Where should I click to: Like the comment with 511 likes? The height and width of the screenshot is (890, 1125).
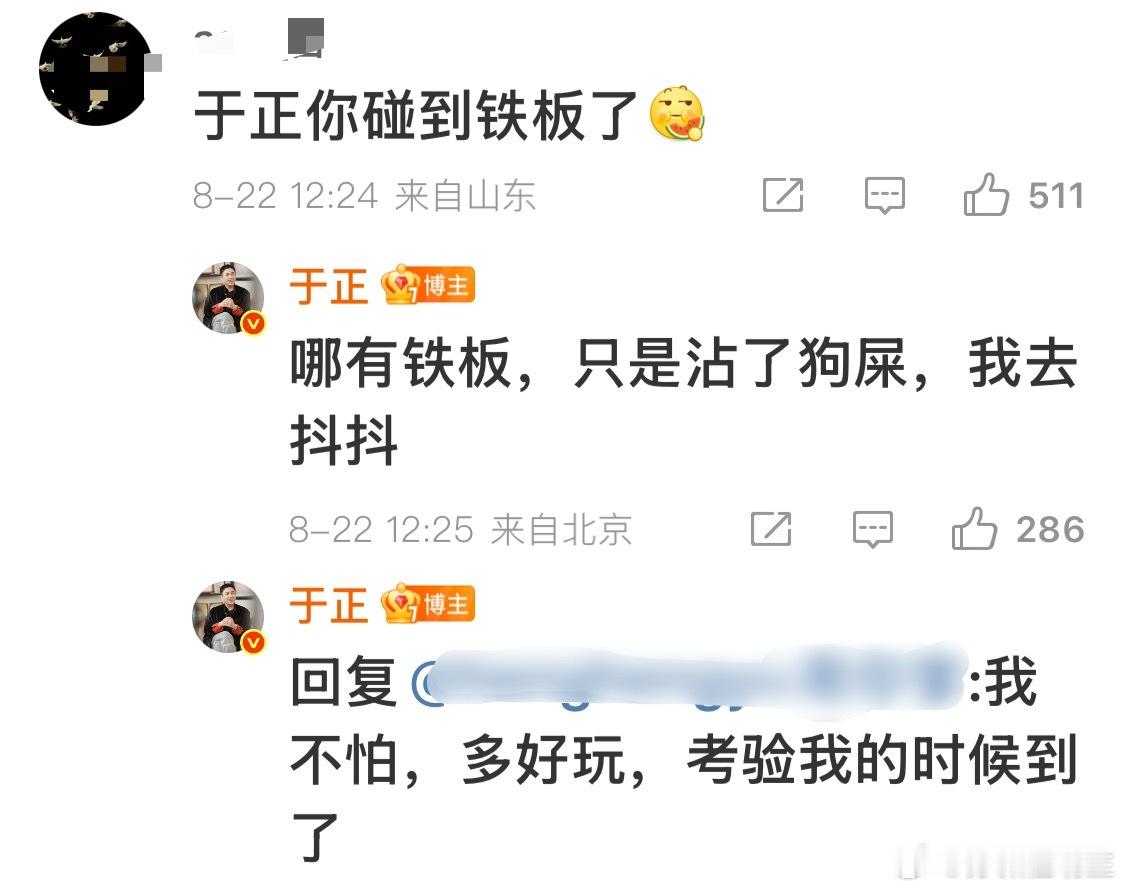coord(986,195)
